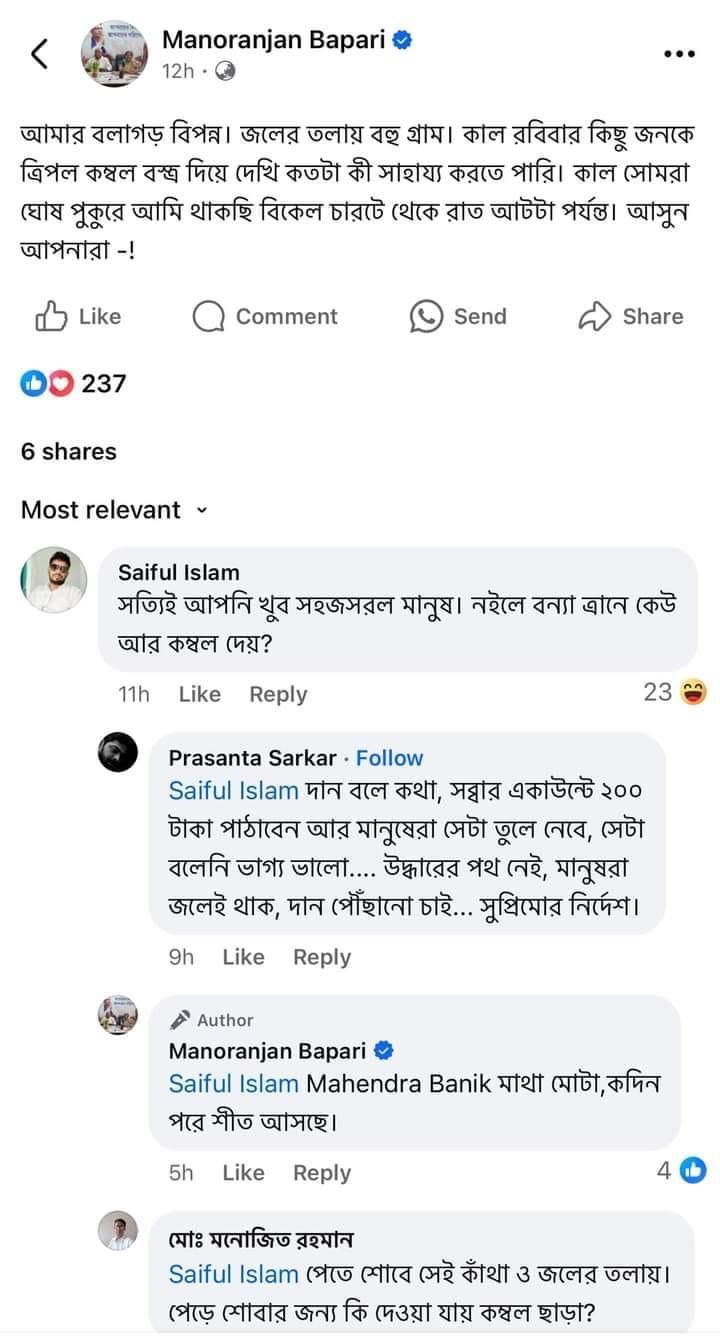Viewport: 720px width, 1336px height.
Task: Tap the back arrow icon
Action: point(40,55)
